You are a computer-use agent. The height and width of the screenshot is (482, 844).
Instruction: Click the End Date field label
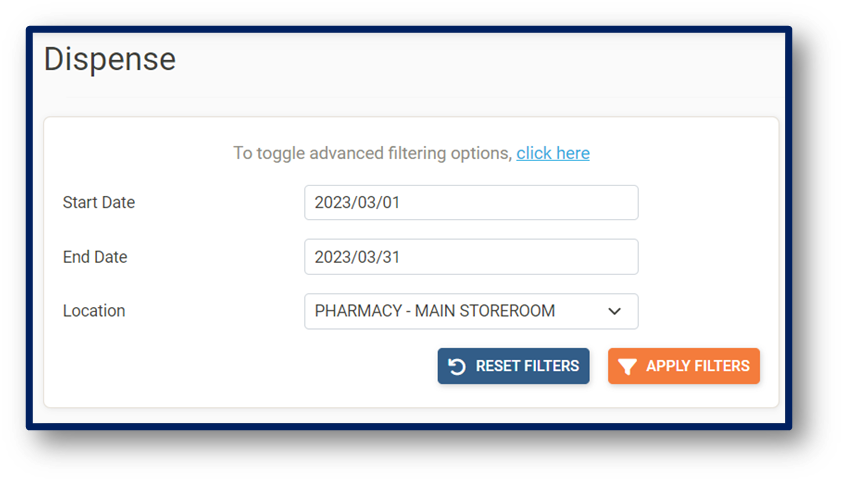pyautogui.click(x=95, y=257)
